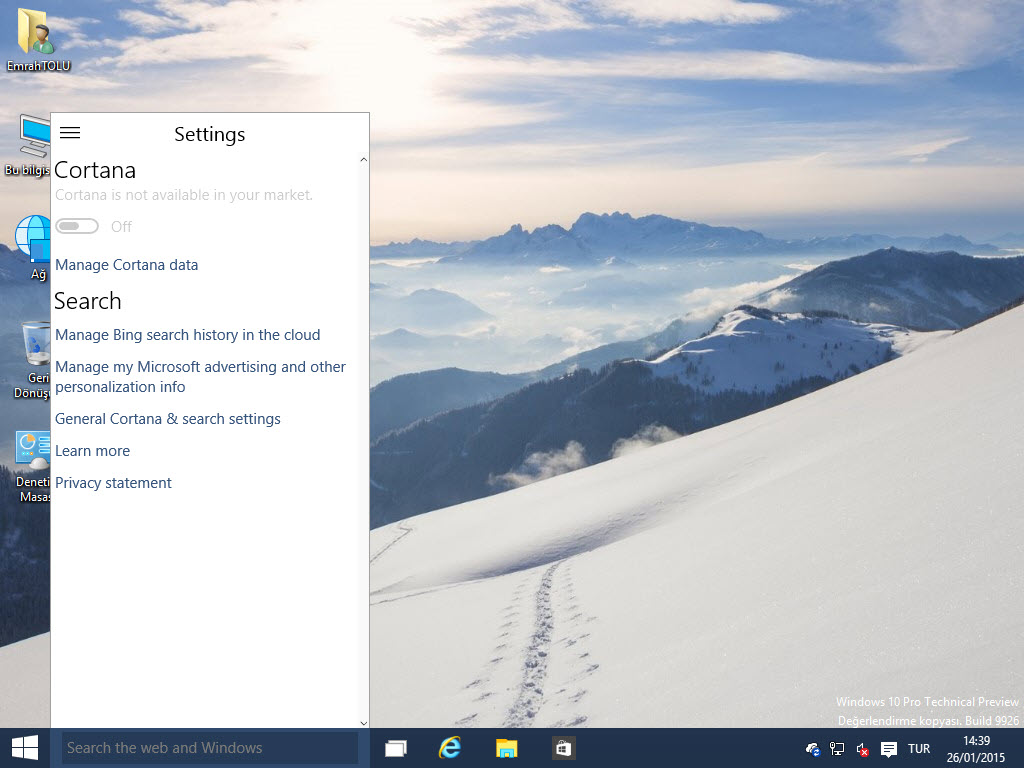Click the network status tray icon
The width and height of the screenshot is (1024, 768).
[837, 749]
